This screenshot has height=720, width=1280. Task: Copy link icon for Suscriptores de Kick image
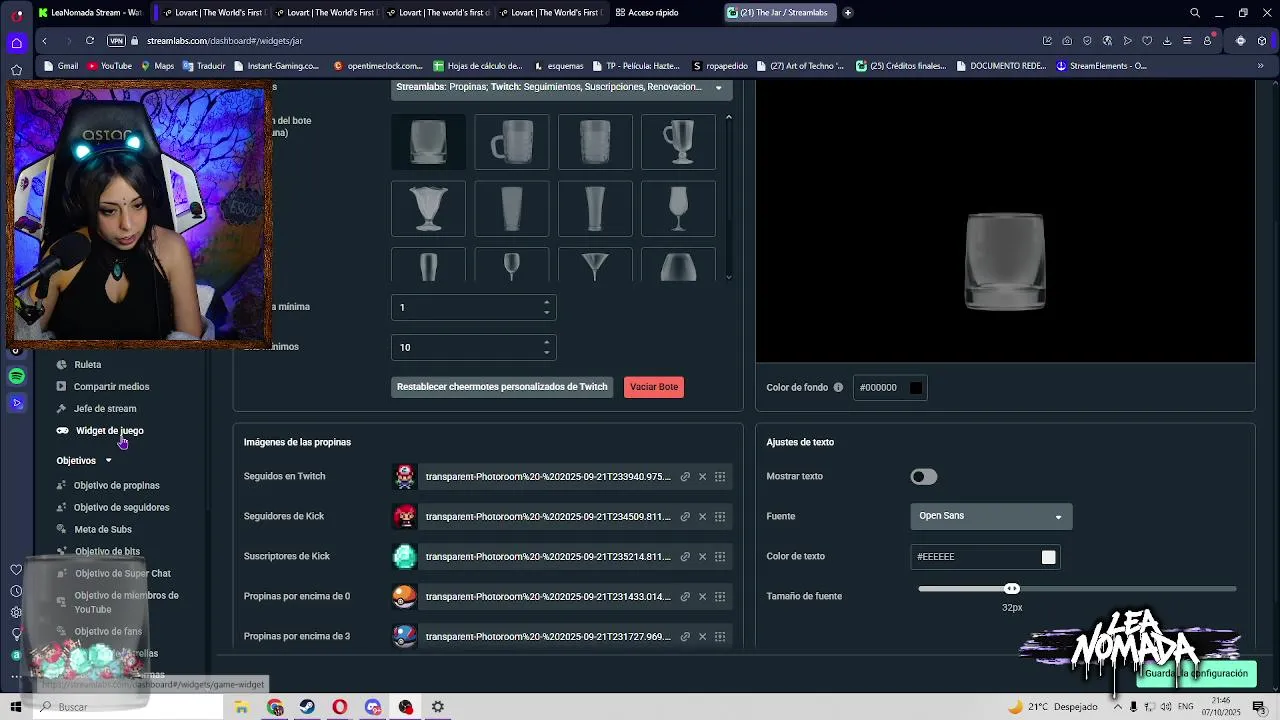(x=685, y=557)
